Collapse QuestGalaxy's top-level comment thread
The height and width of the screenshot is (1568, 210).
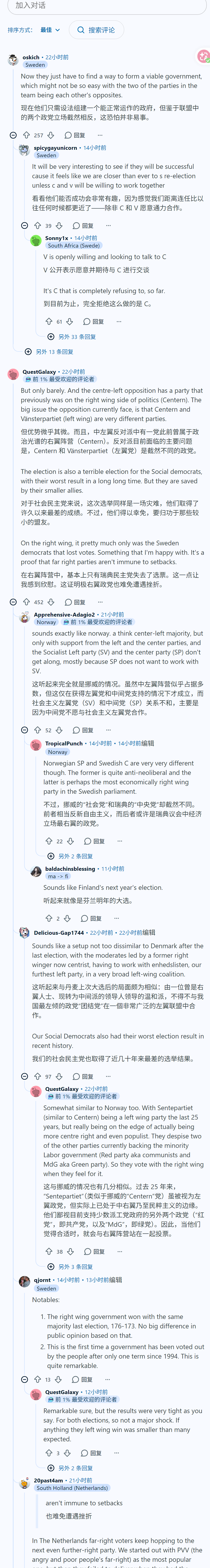[x=13, y=602]
